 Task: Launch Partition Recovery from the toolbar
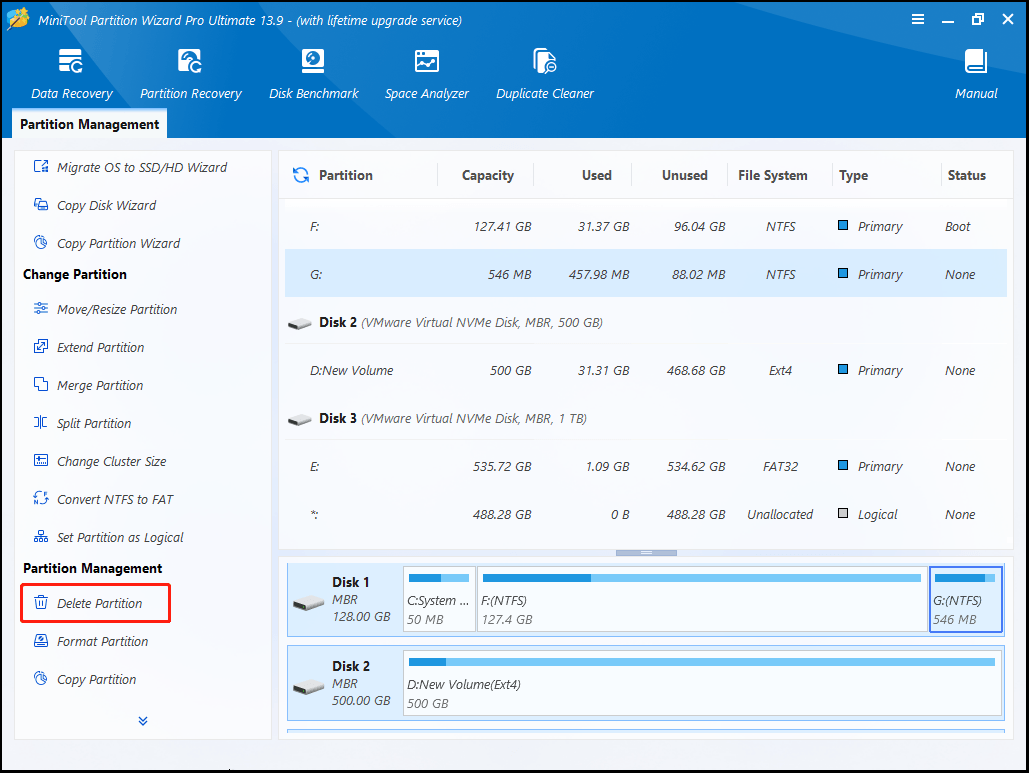[190, 73]
